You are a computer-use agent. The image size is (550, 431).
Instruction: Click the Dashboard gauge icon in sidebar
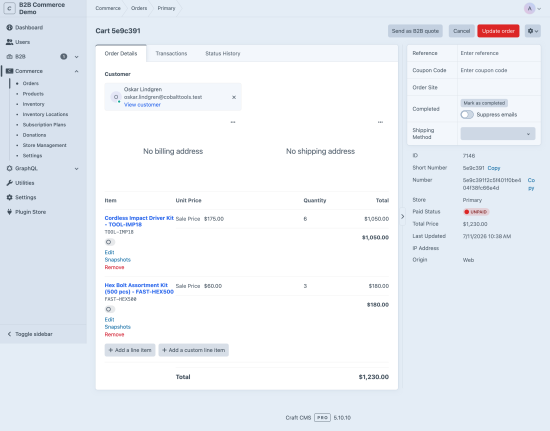(9, 27)
